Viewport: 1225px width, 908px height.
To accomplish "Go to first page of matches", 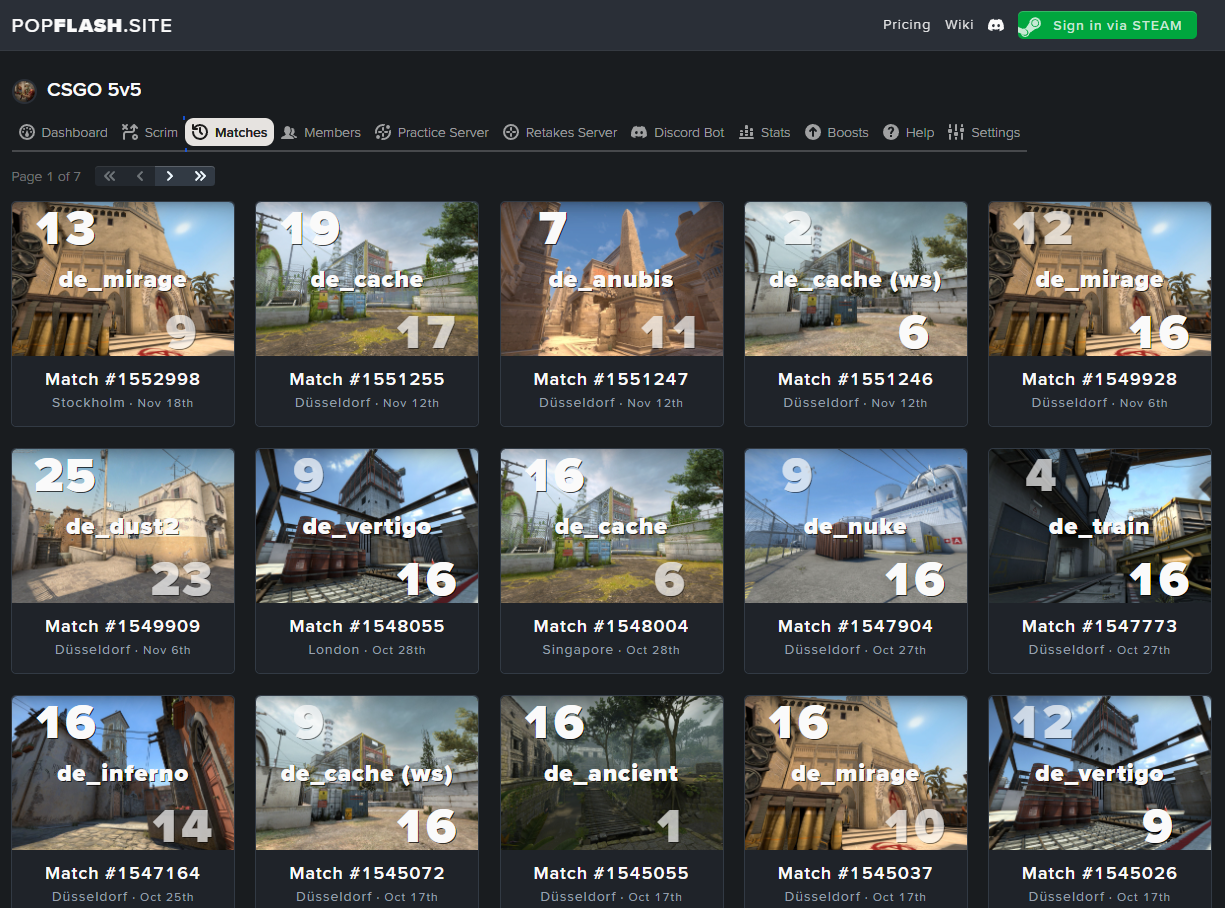I will coord(110,176).
